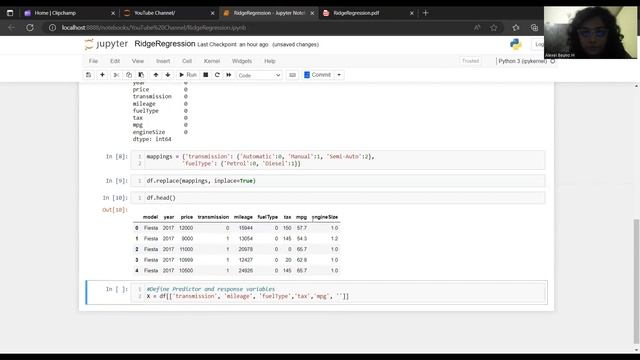Click the webcam video thumbnail overlay
The width and height of the screenshot is (640, 360).
(x=590, y=33)
